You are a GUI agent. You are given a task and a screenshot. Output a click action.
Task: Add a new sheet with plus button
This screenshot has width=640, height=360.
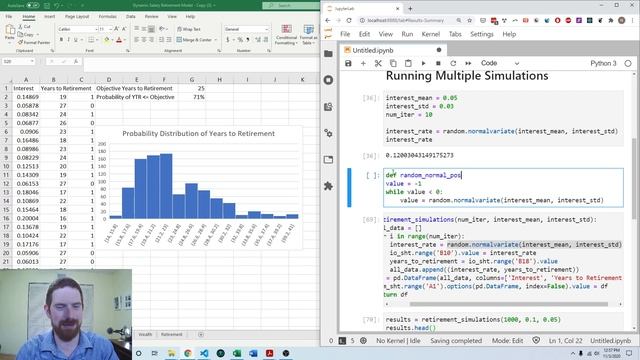[x=201, y=334]
